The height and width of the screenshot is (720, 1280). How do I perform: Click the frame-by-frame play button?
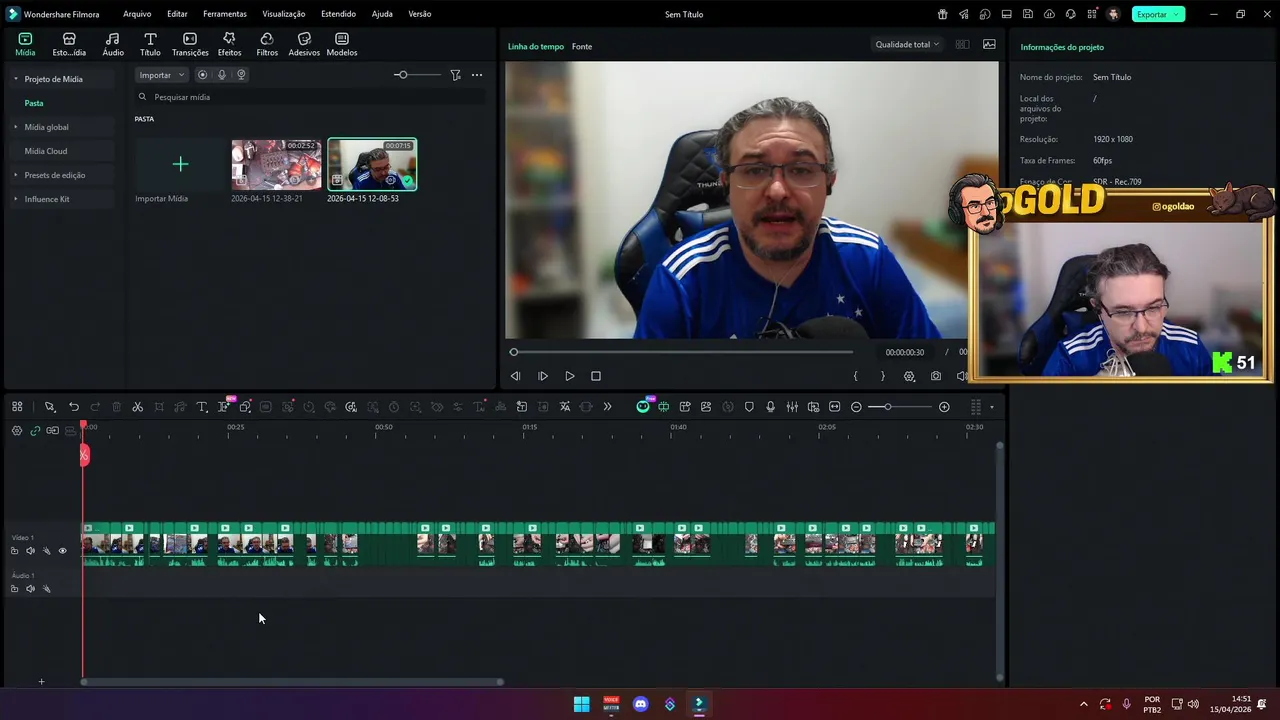coord(543,376)
